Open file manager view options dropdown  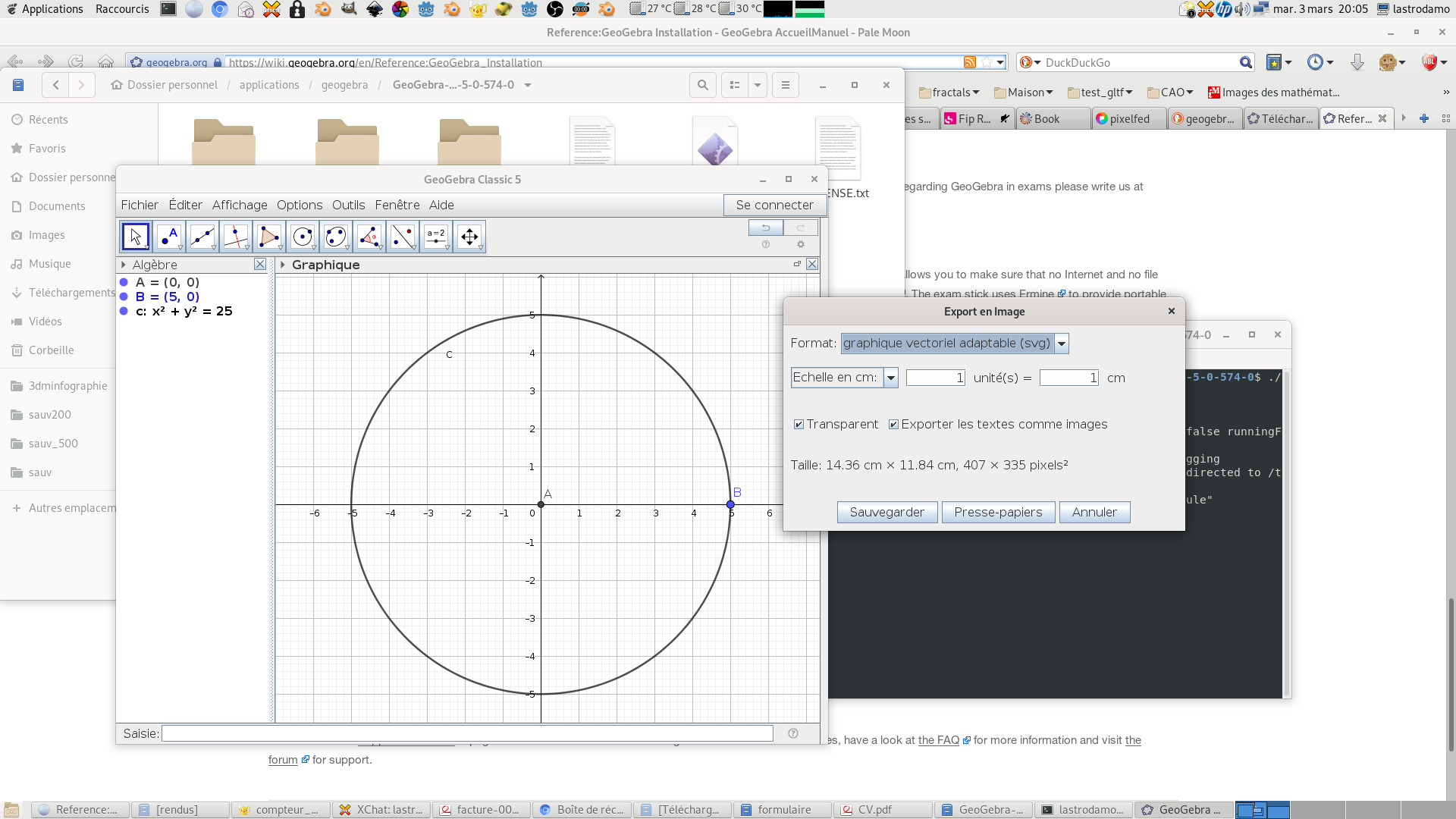tap(758, 85)
